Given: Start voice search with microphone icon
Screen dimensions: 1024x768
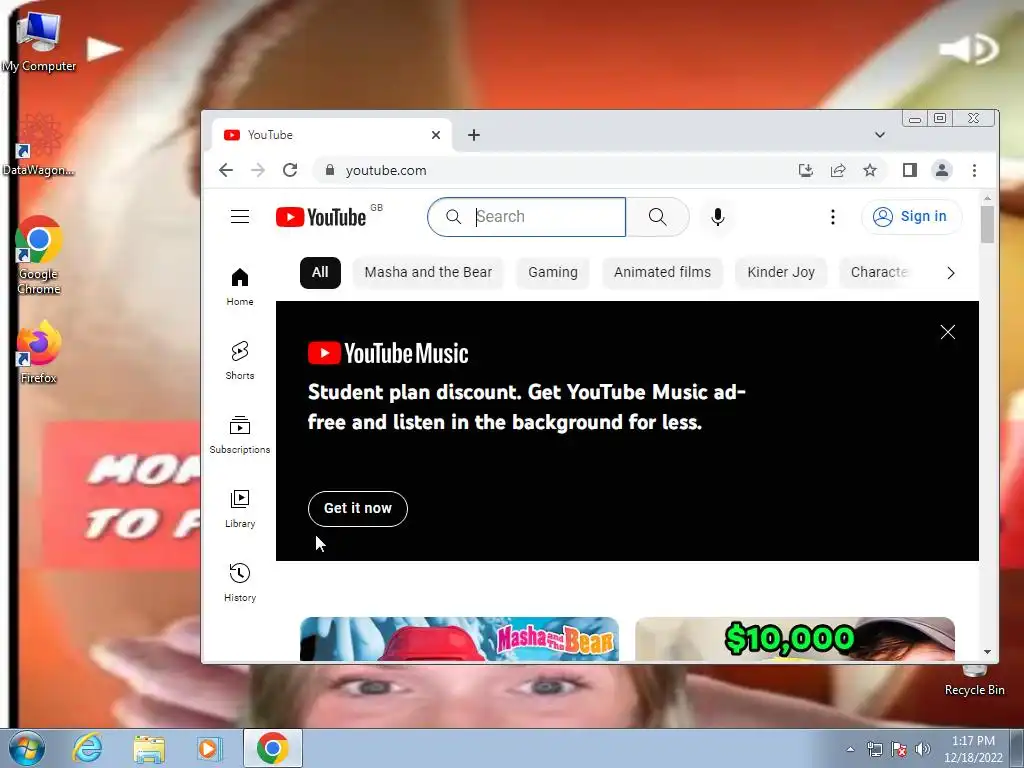Looking at the screenshot, I should pyautogui.click(x=718, y=217).
